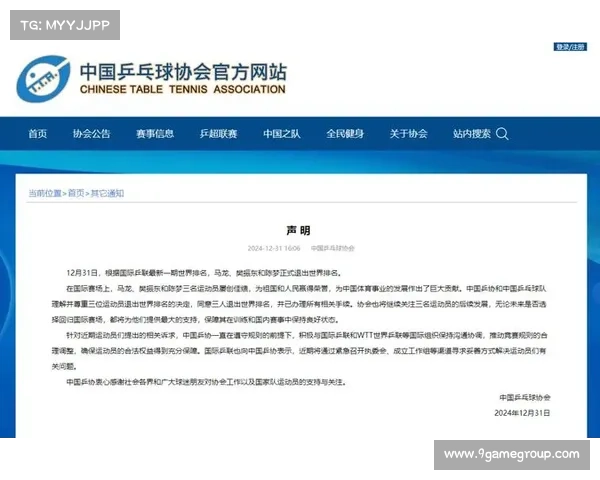Click 首页 link in the breadcrumb
The height and width of the screenshot is (480, 600).
pyautogui.click(x=76, y=193)
